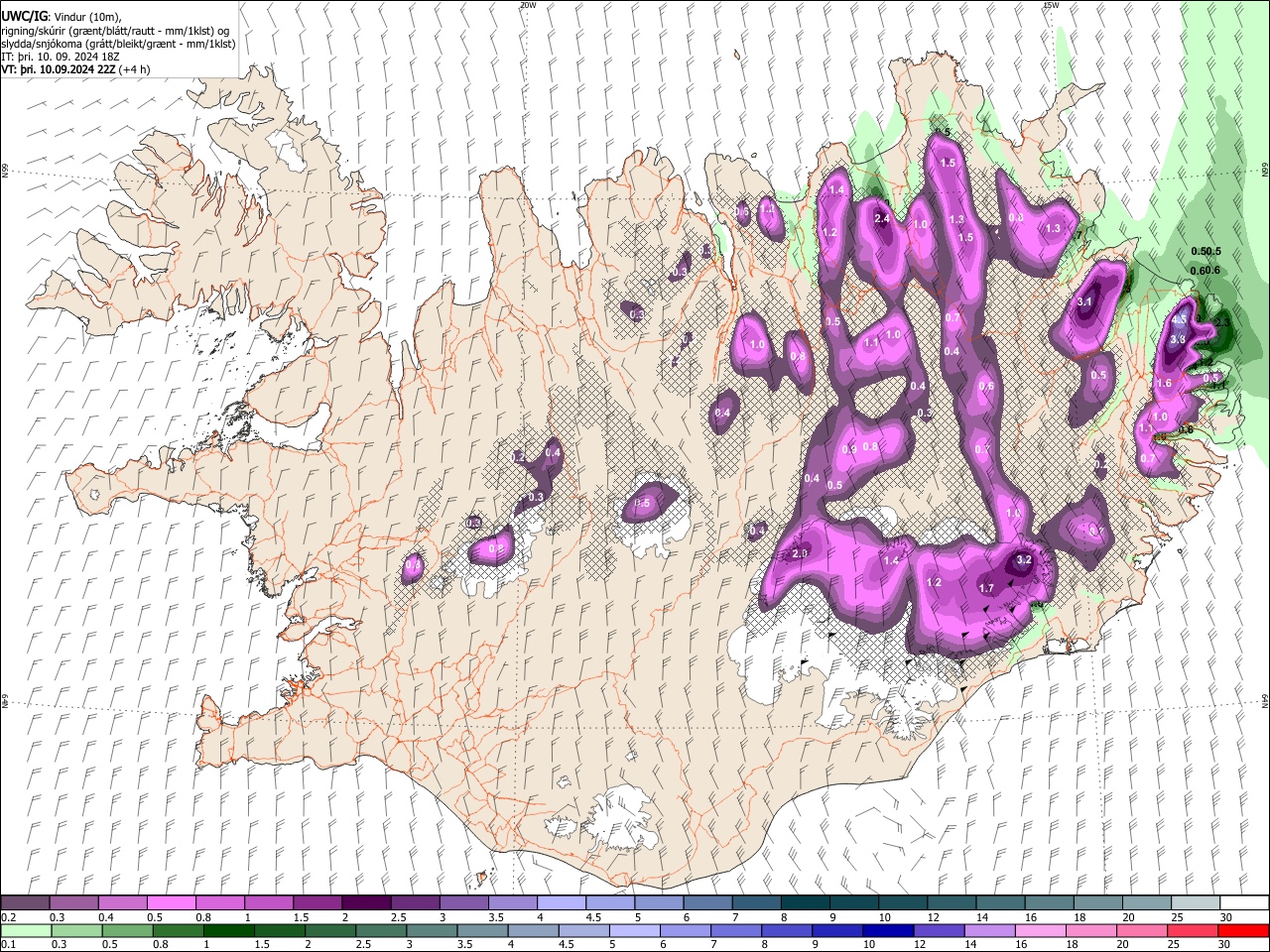
Task: Pick the royal blue 8–9 rain legend swatch
Action: 786,931
